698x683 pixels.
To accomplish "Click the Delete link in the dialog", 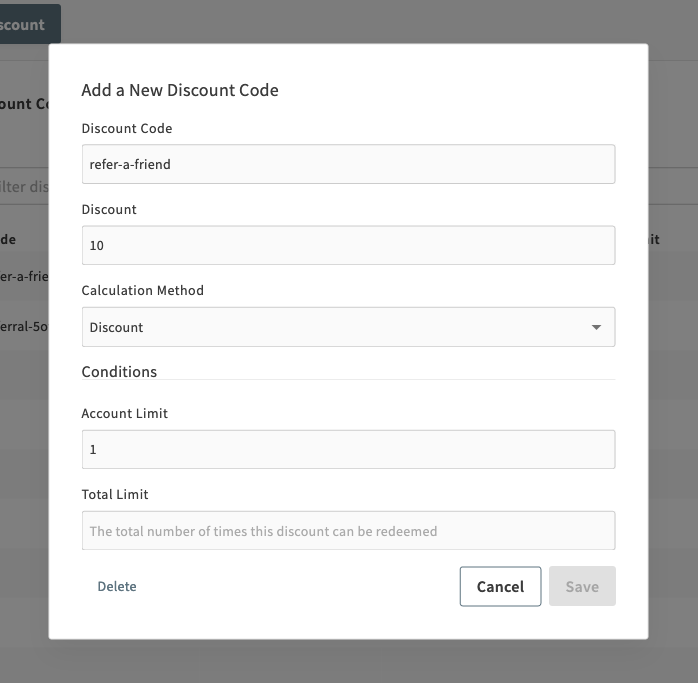I will [117, 587].
